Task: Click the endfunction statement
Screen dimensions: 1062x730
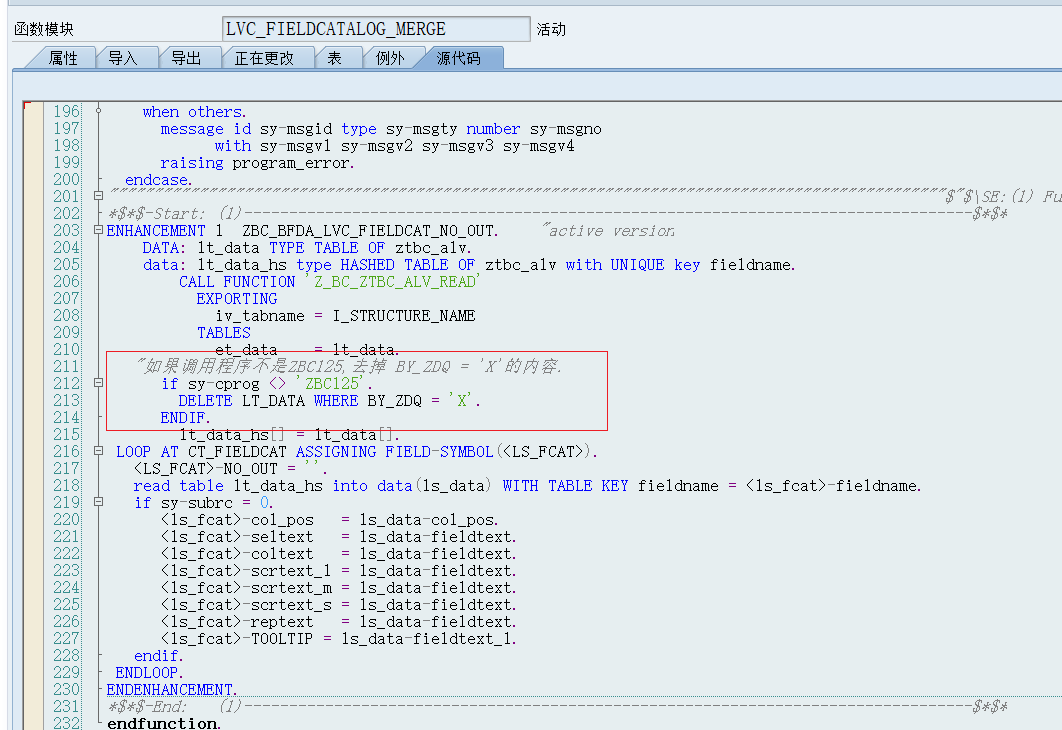Action: pos(164,723)
